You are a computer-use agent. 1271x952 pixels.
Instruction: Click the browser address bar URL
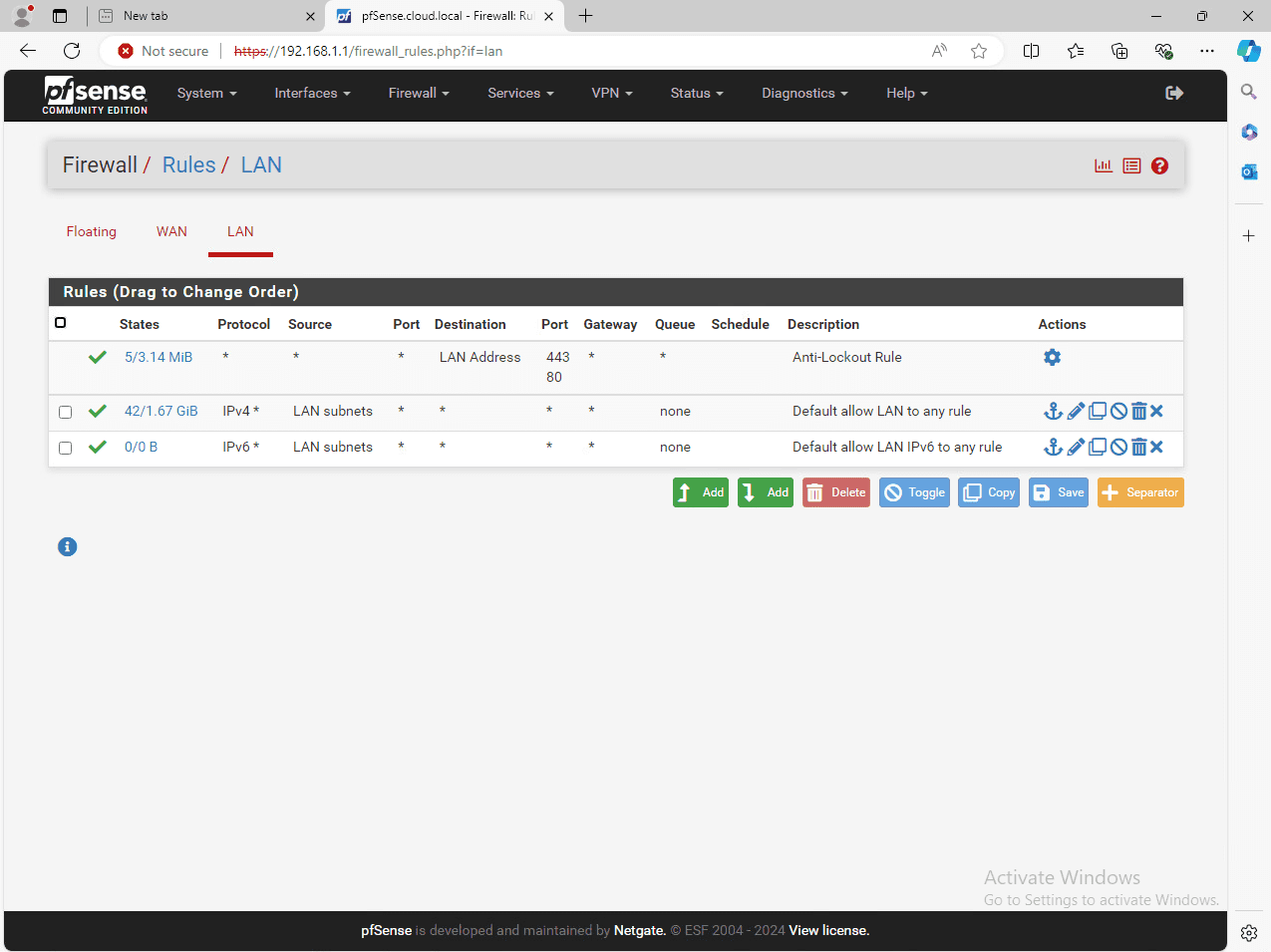coord(369,51)
